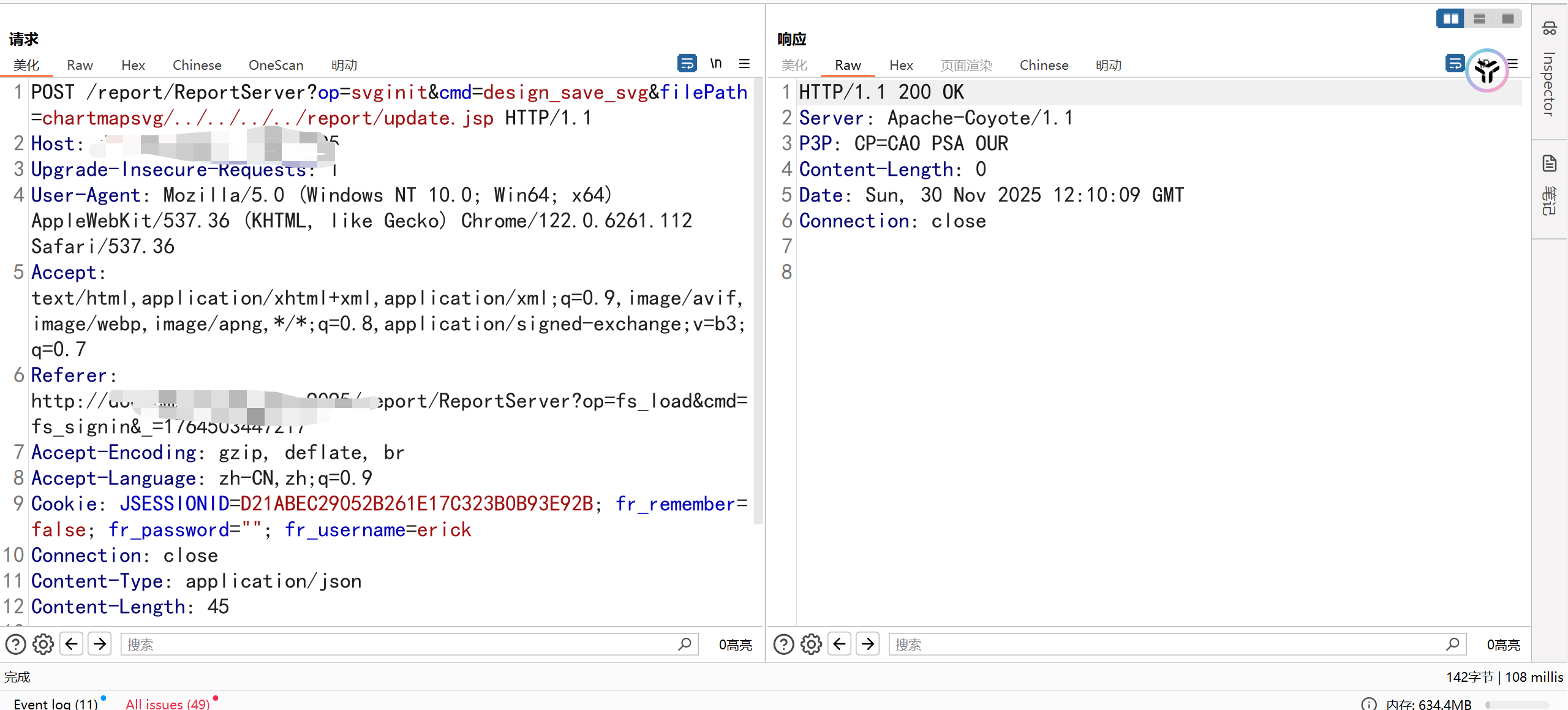Toggle non-printable \n characters in request
Screen dimensions: 1568x710
point(715,63)
